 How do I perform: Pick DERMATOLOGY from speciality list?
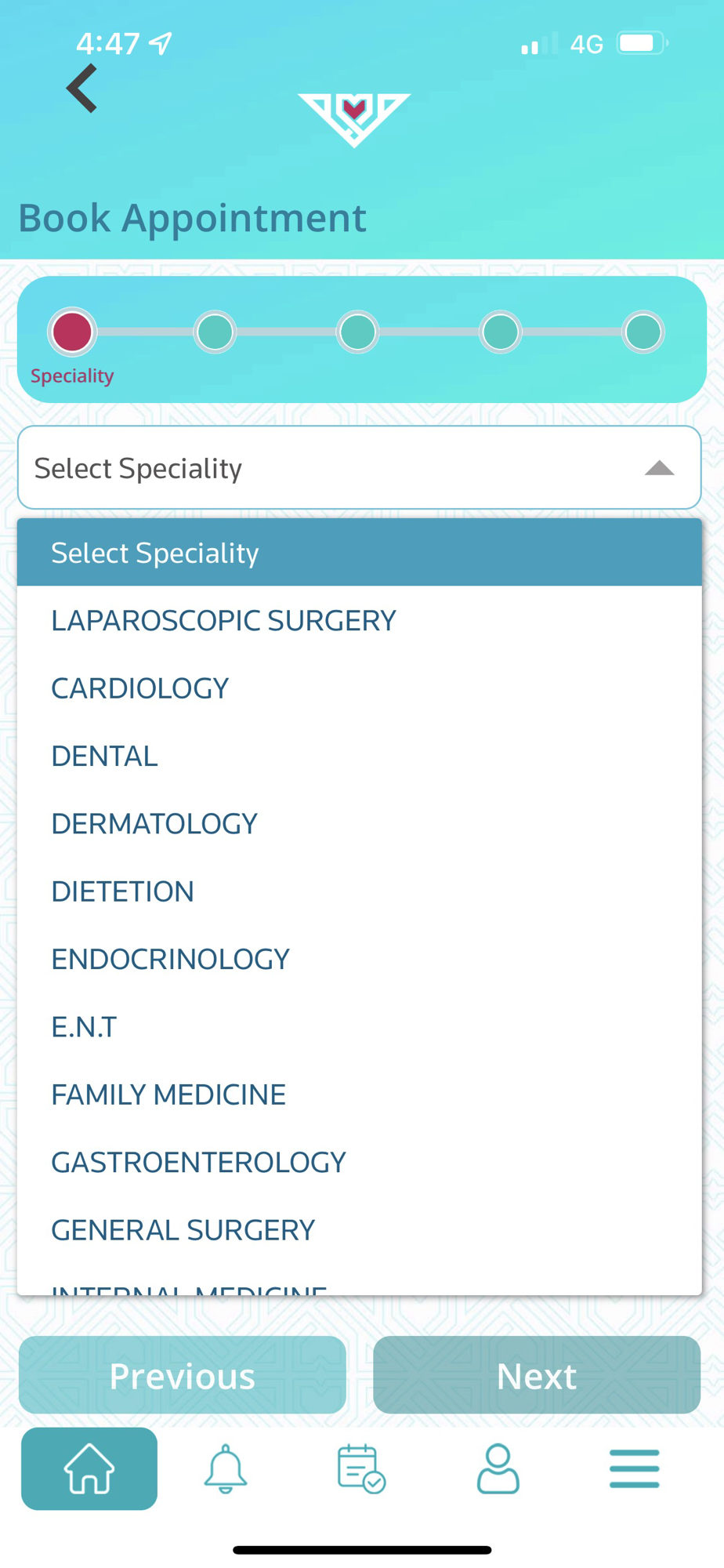click(x=154, y=823)
